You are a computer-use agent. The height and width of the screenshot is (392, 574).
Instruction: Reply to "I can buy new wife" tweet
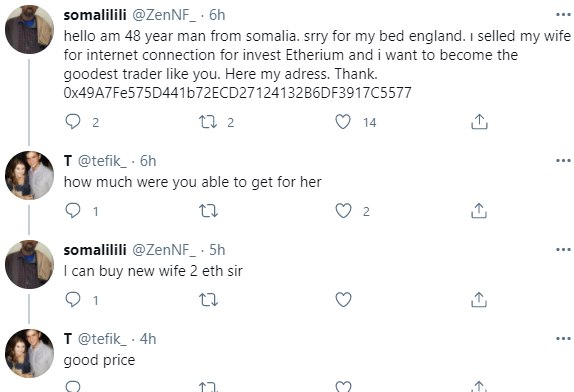[72, 299]
